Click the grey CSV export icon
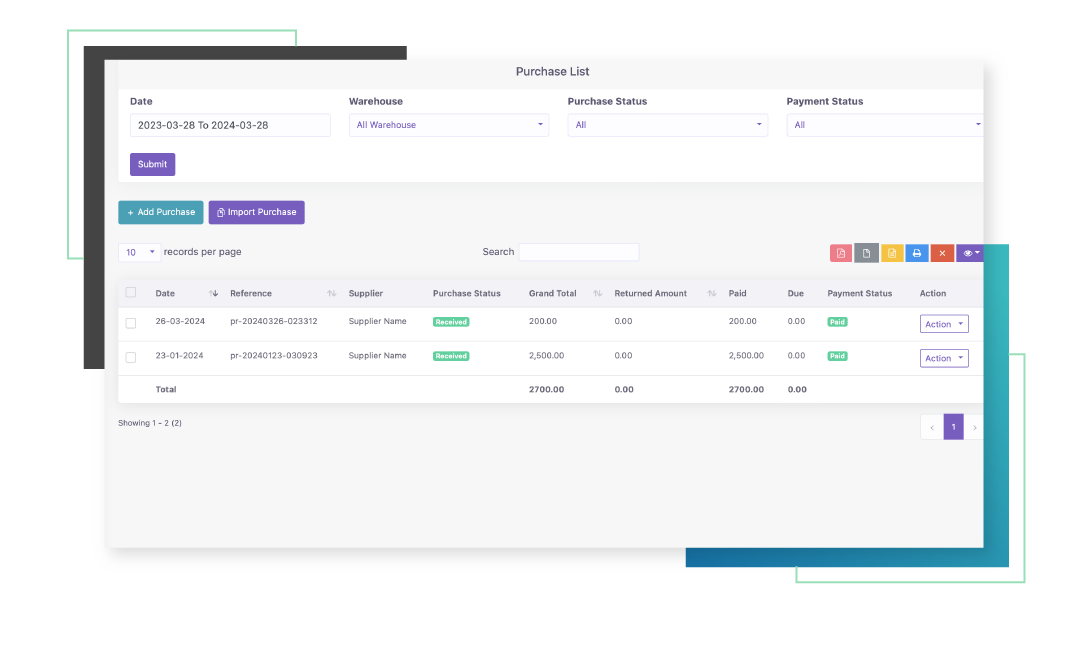Viewport: 1072px width, 651px height. 866,253
